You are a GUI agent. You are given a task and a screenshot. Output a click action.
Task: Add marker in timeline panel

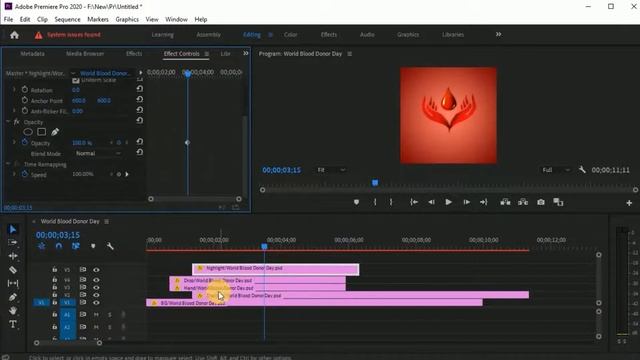[93, 246]
